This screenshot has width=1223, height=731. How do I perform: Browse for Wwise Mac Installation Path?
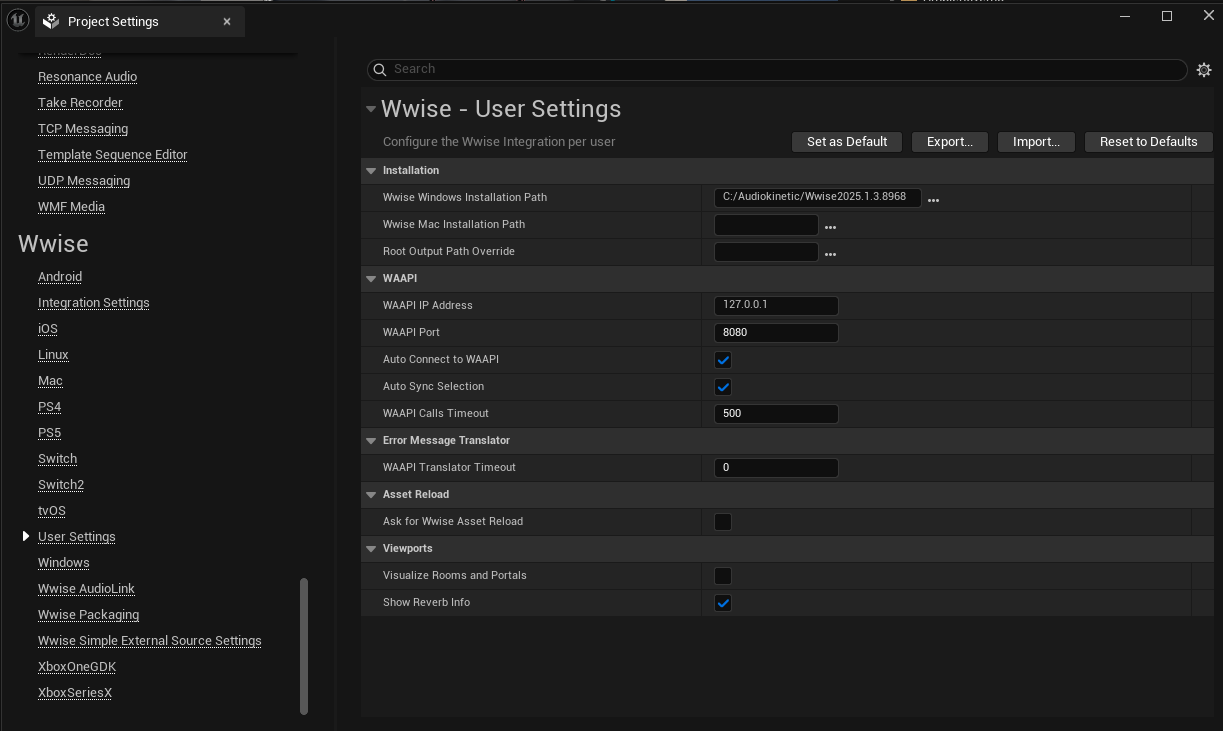830,227
